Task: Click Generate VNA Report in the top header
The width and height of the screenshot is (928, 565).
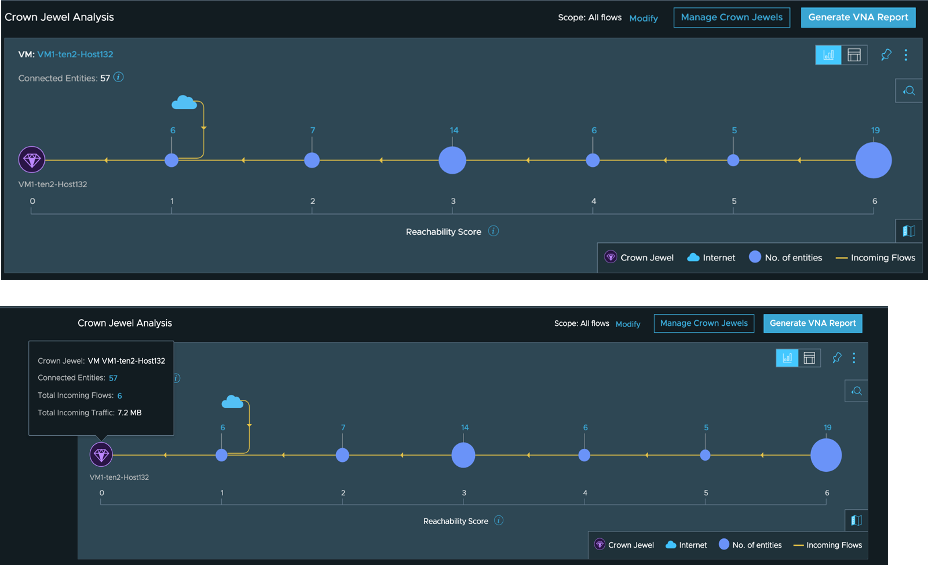Action: tap(858, 17)
